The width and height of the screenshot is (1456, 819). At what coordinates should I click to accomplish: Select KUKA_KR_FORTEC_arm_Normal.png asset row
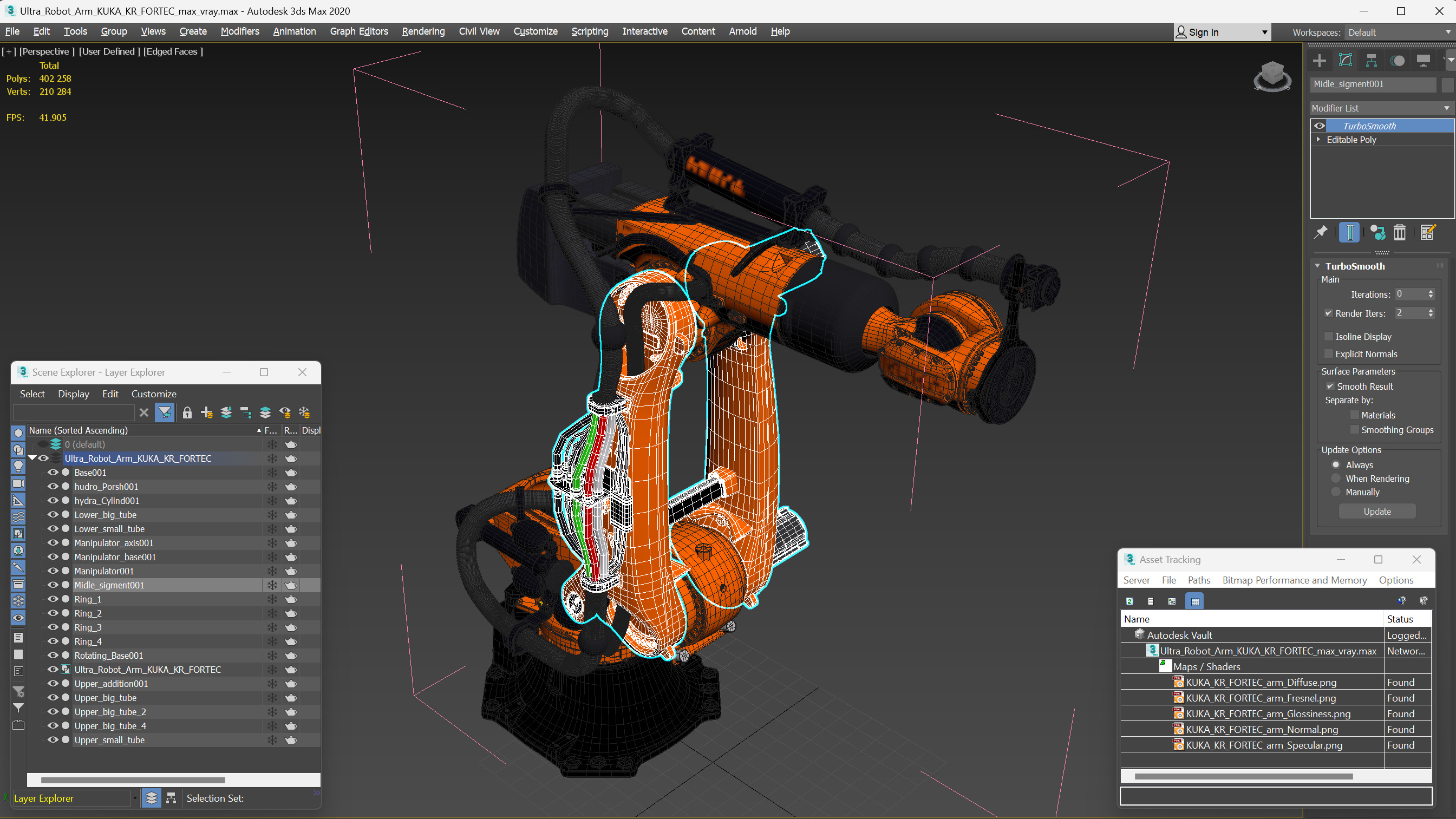(1276, 729)
